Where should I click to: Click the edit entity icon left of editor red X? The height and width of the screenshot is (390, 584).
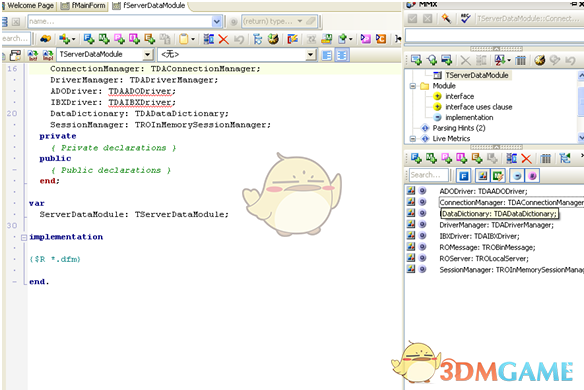coord(209,38)
